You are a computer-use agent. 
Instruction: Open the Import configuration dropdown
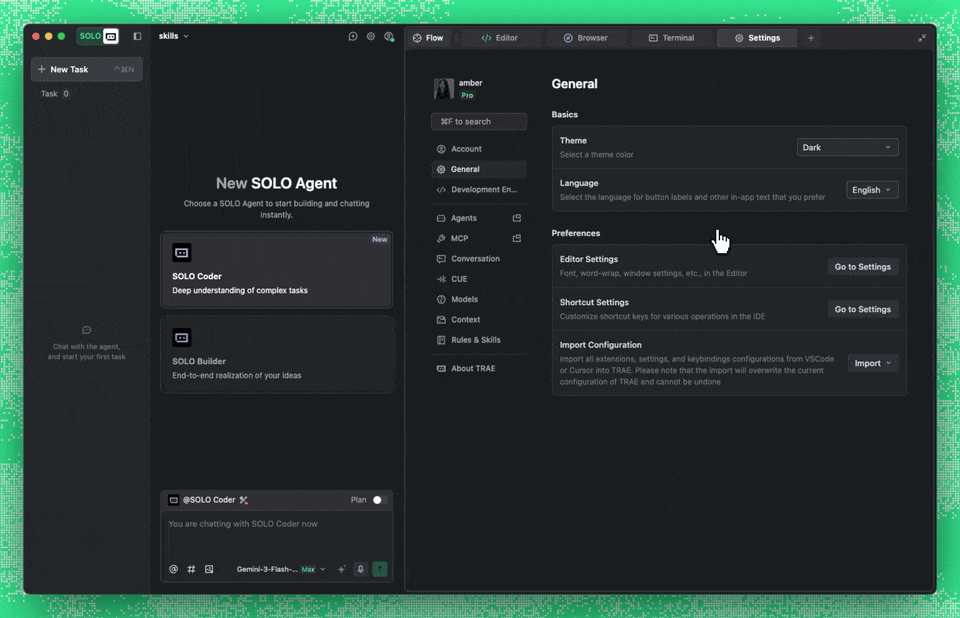point(872,363)
